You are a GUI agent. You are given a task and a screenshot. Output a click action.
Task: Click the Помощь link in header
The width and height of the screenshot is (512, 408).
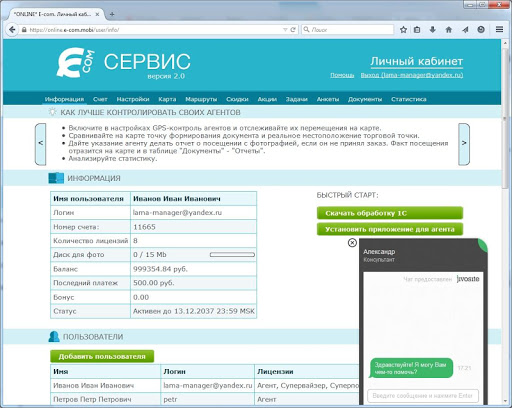342,75
